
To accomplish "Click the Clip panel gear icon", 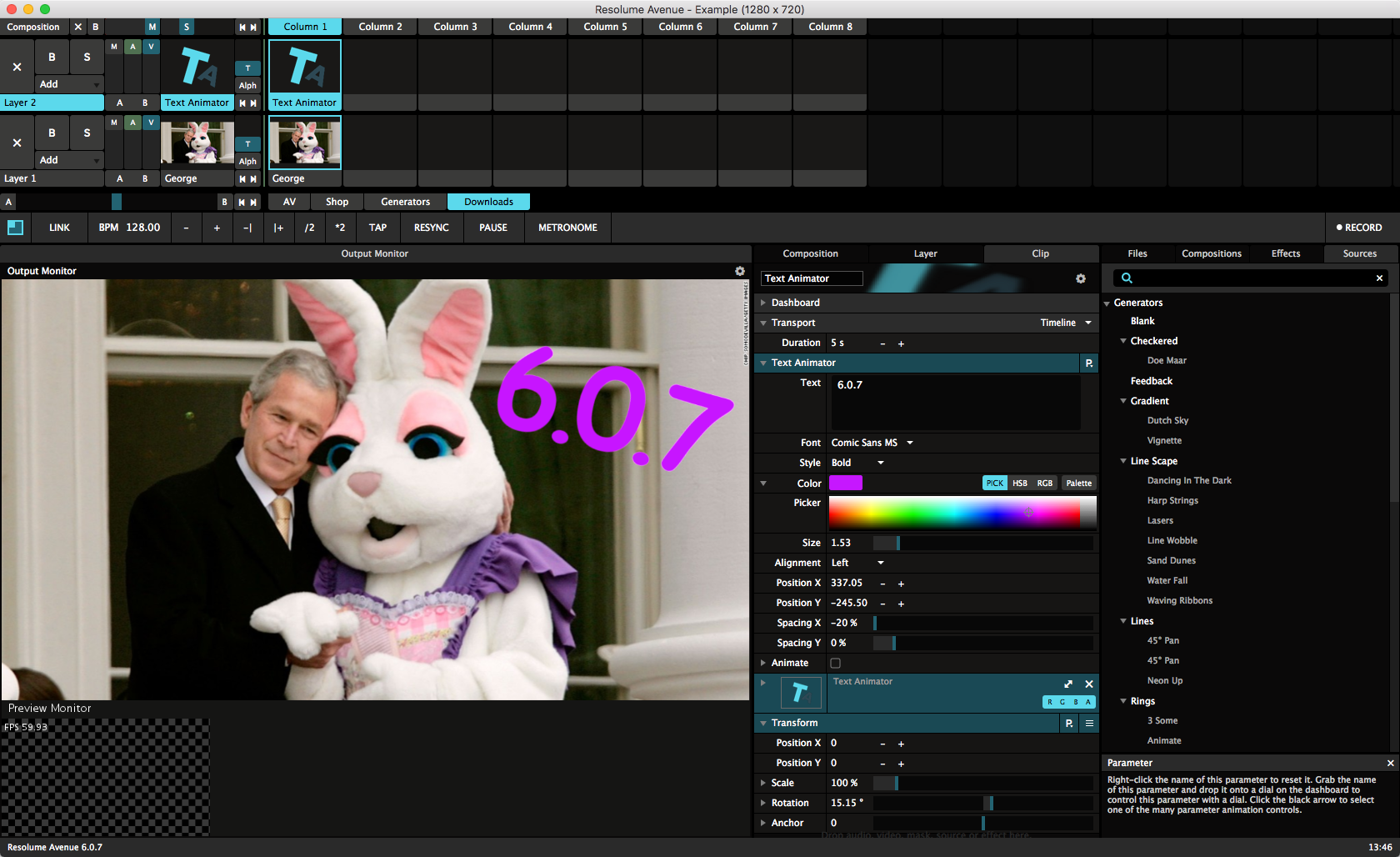I will coord(1080,278).
